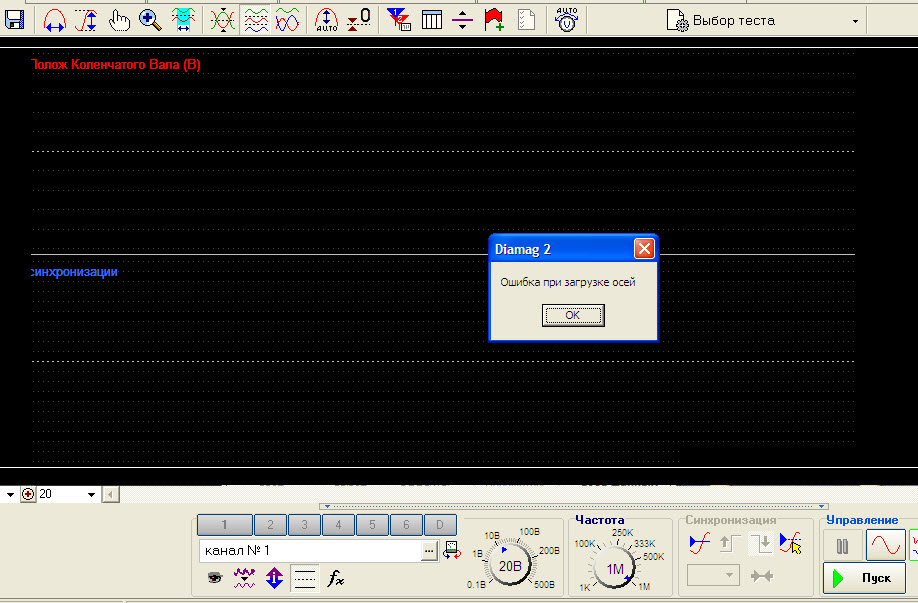Switch to channel tab D
918x603 pixels.
[440, 525]
